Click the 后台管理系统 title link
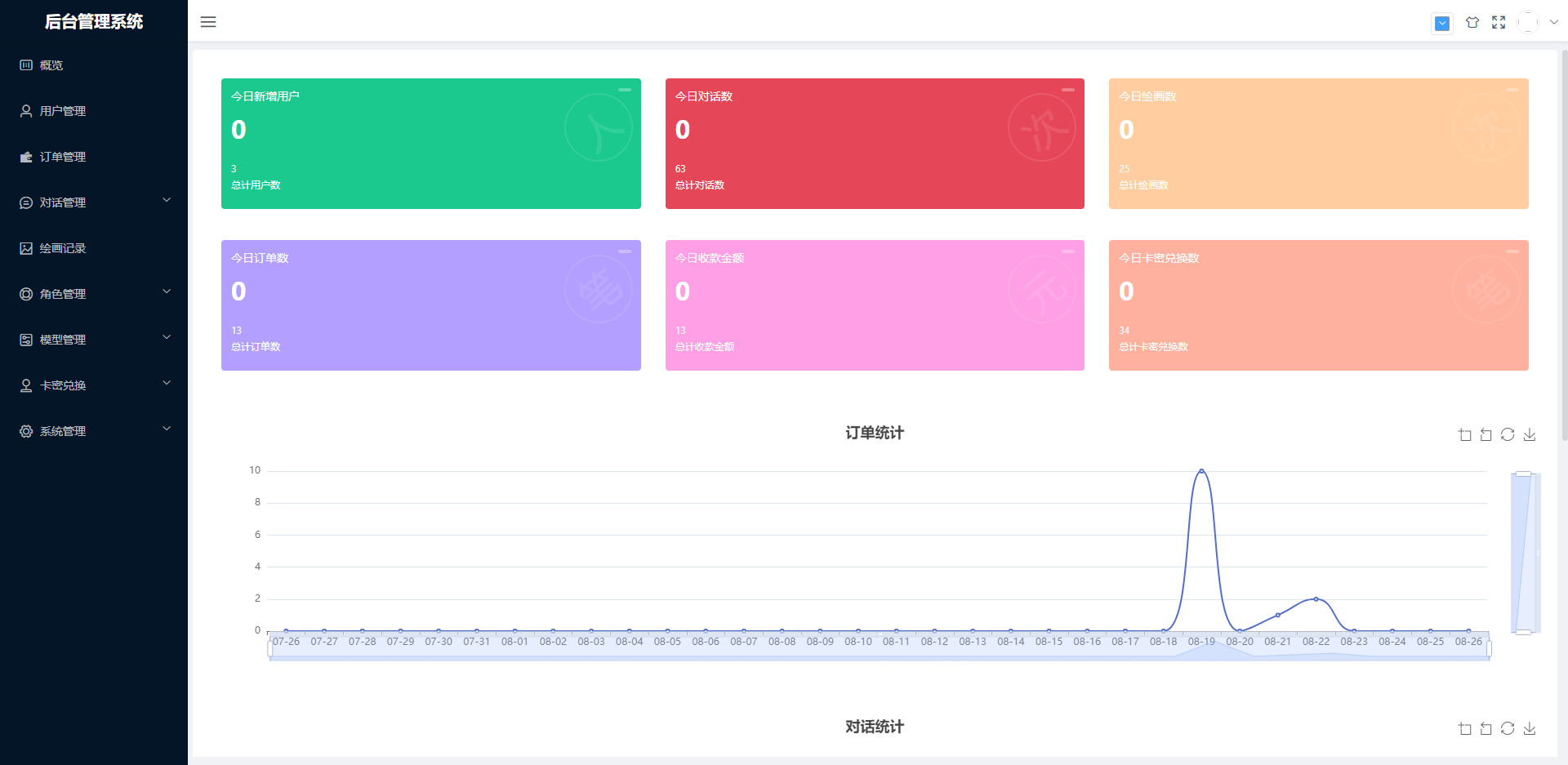Image resolution: width=1568 pixels, height=765 pixels. (94, 22)
